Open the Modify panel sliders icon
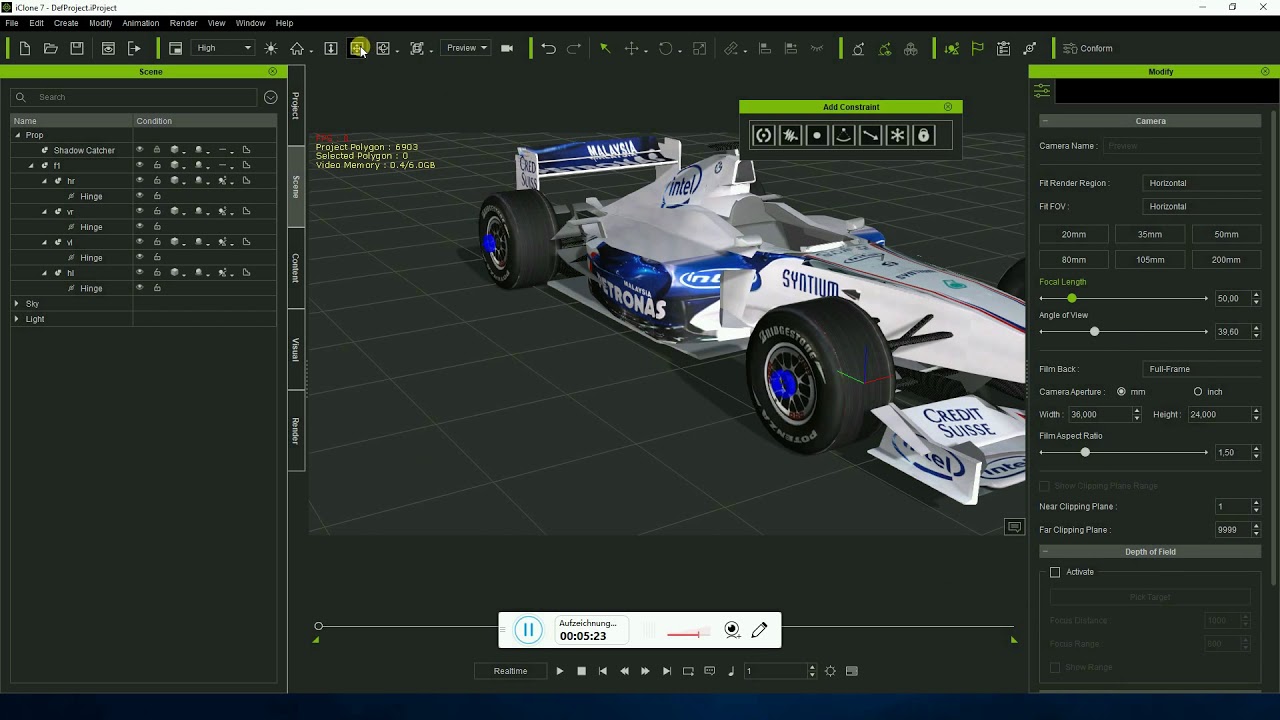Screen dimensions: 1280x720 click(1042, 91)
